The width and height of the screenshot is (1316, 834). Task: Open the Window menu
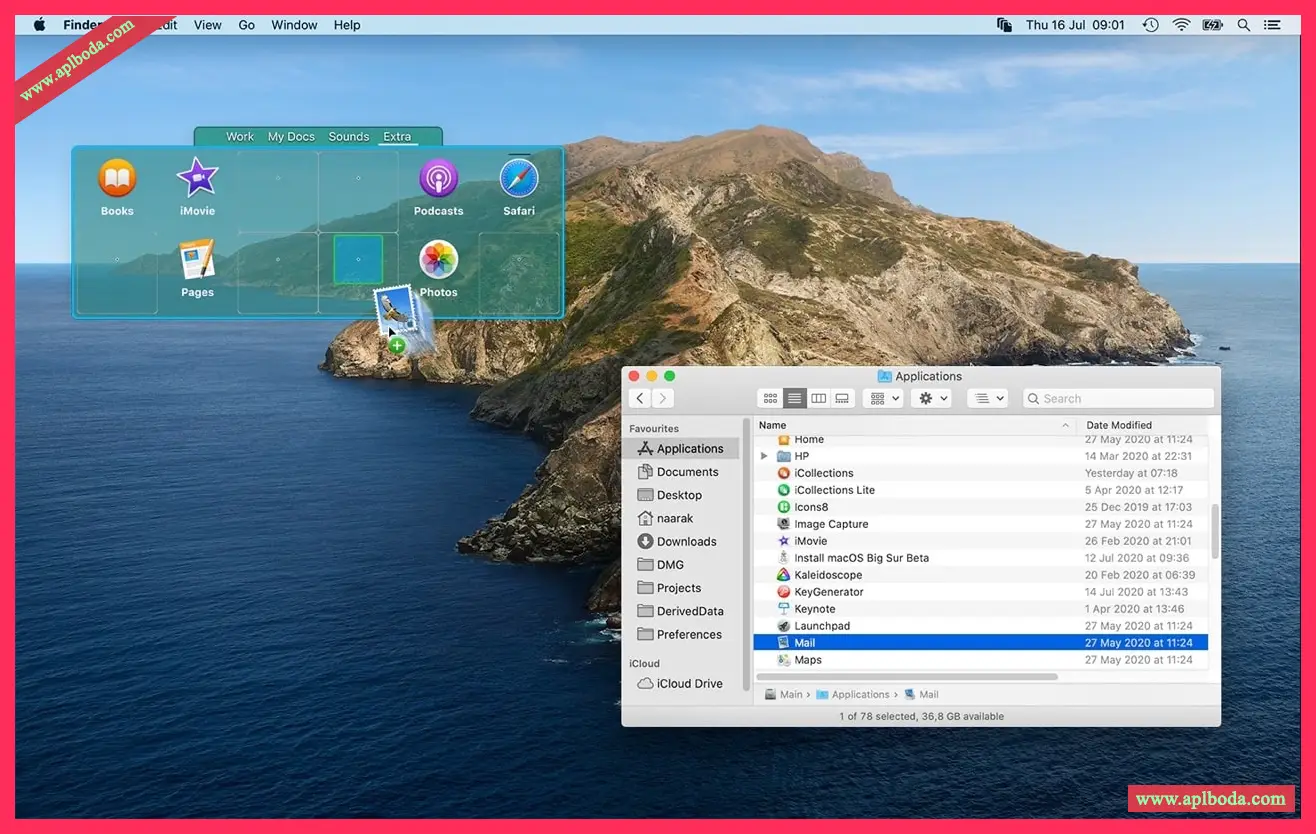[294, 25]
